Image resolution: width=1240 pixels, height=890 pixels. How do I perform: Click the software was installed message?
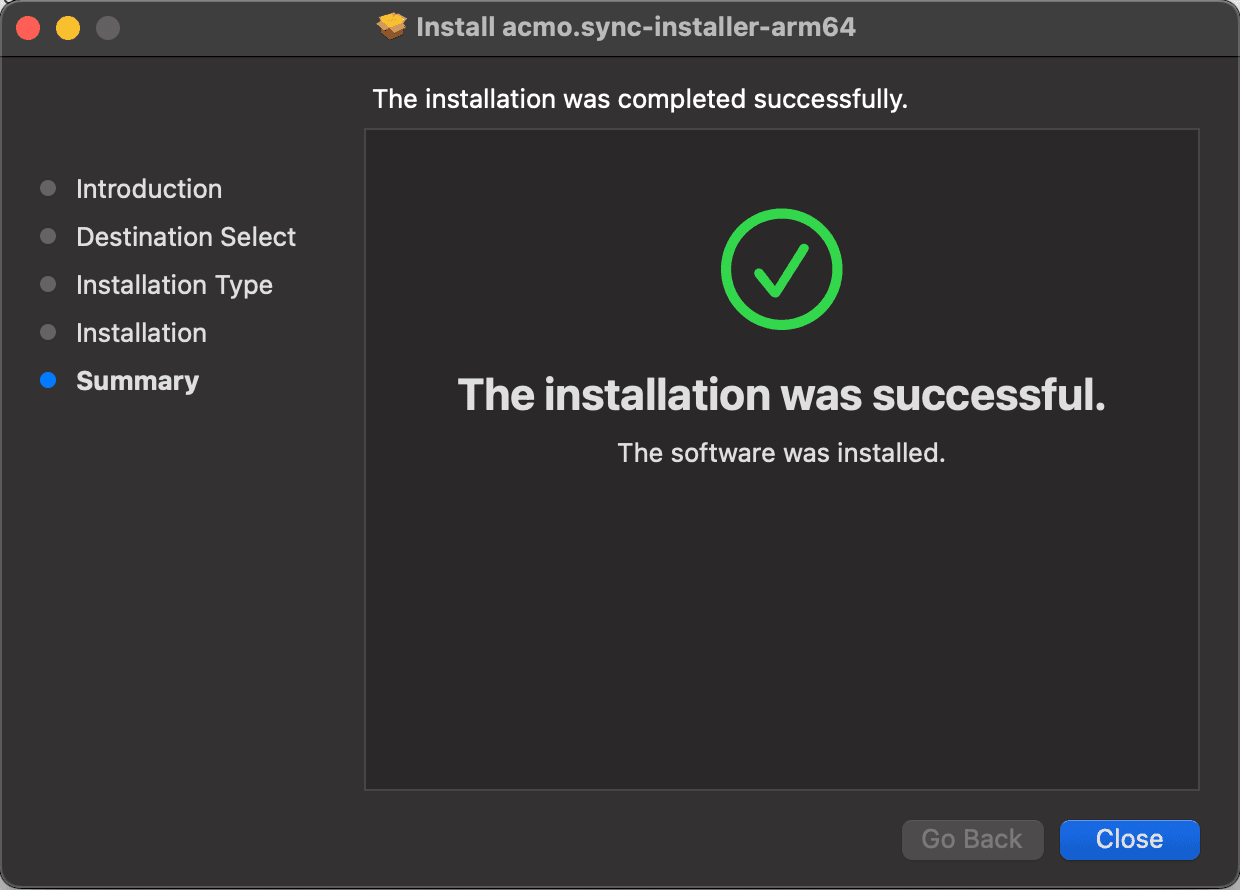tap(781, 452)
